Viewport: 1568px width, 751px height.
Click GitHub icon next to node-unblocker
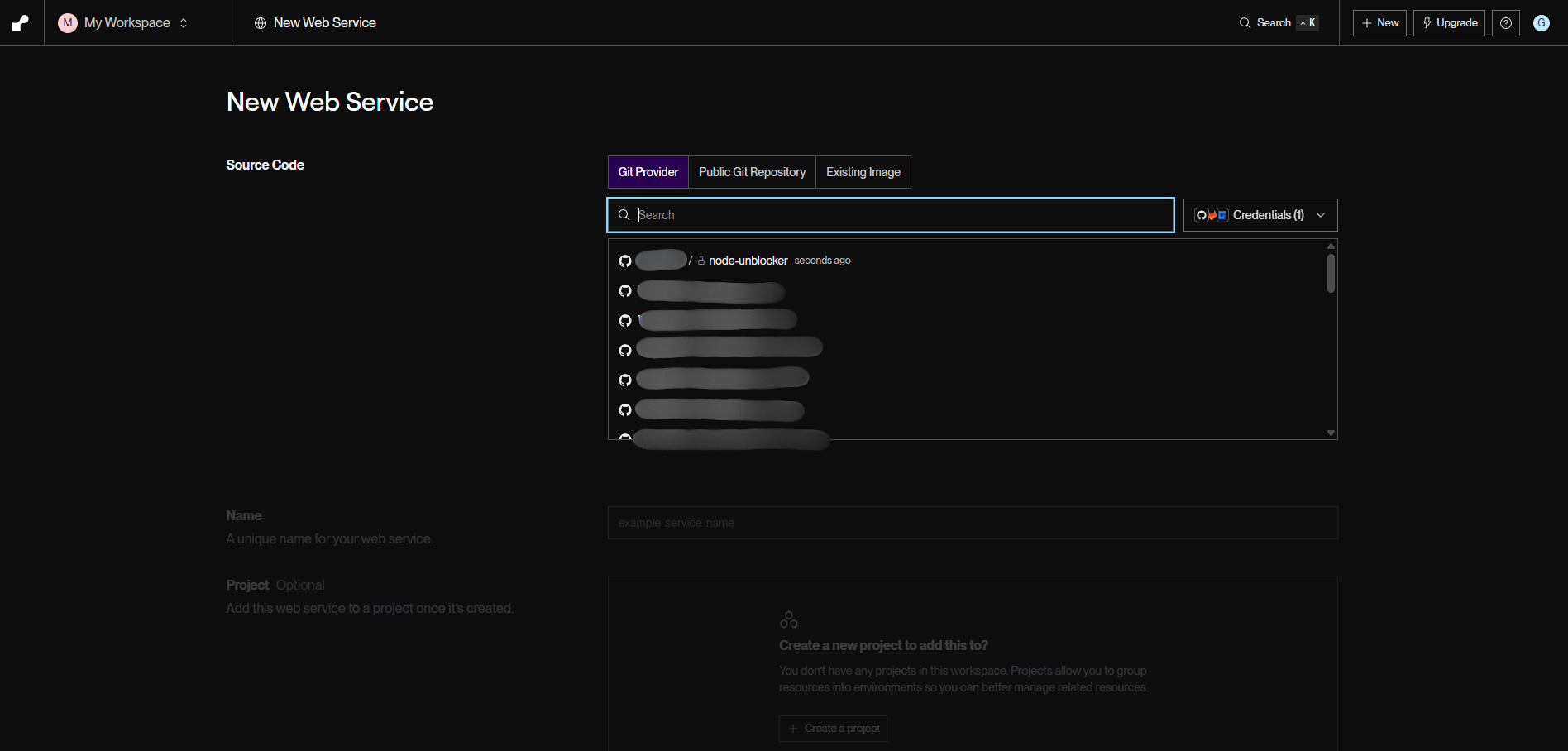coord(625,261)
